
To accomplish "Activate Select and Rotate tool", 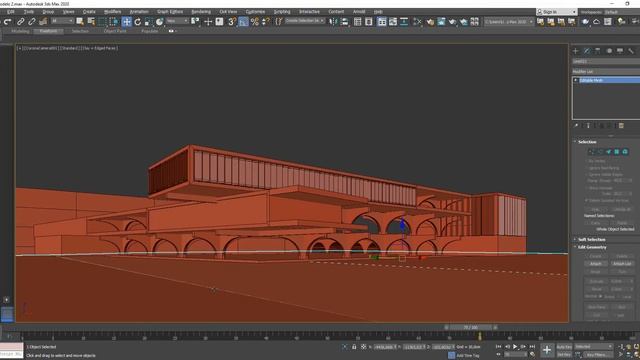I will coord(138,22).
